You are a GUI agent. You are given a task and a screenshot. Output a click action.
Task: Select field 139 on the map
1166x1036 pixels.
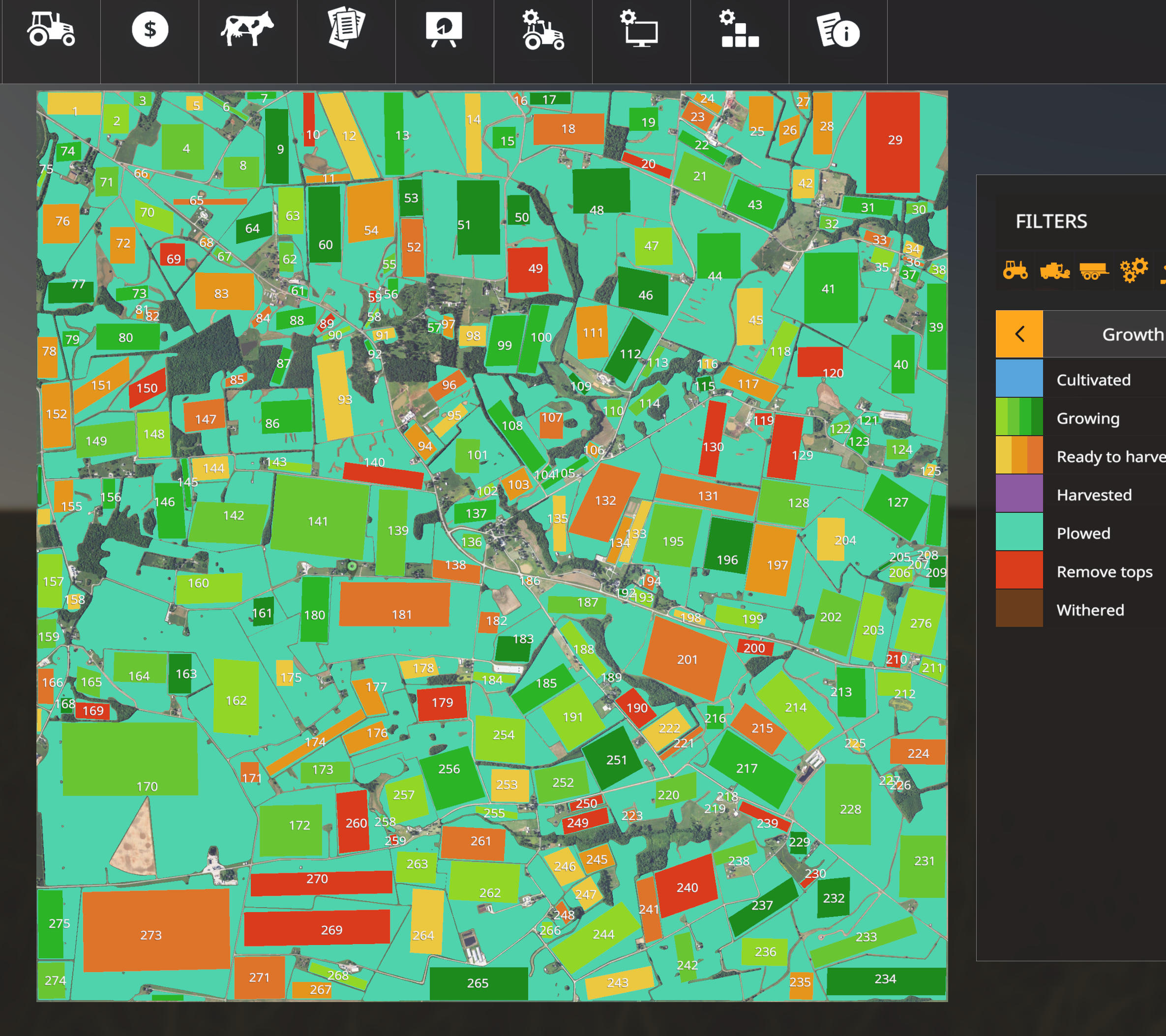click(x=392, y=533)
